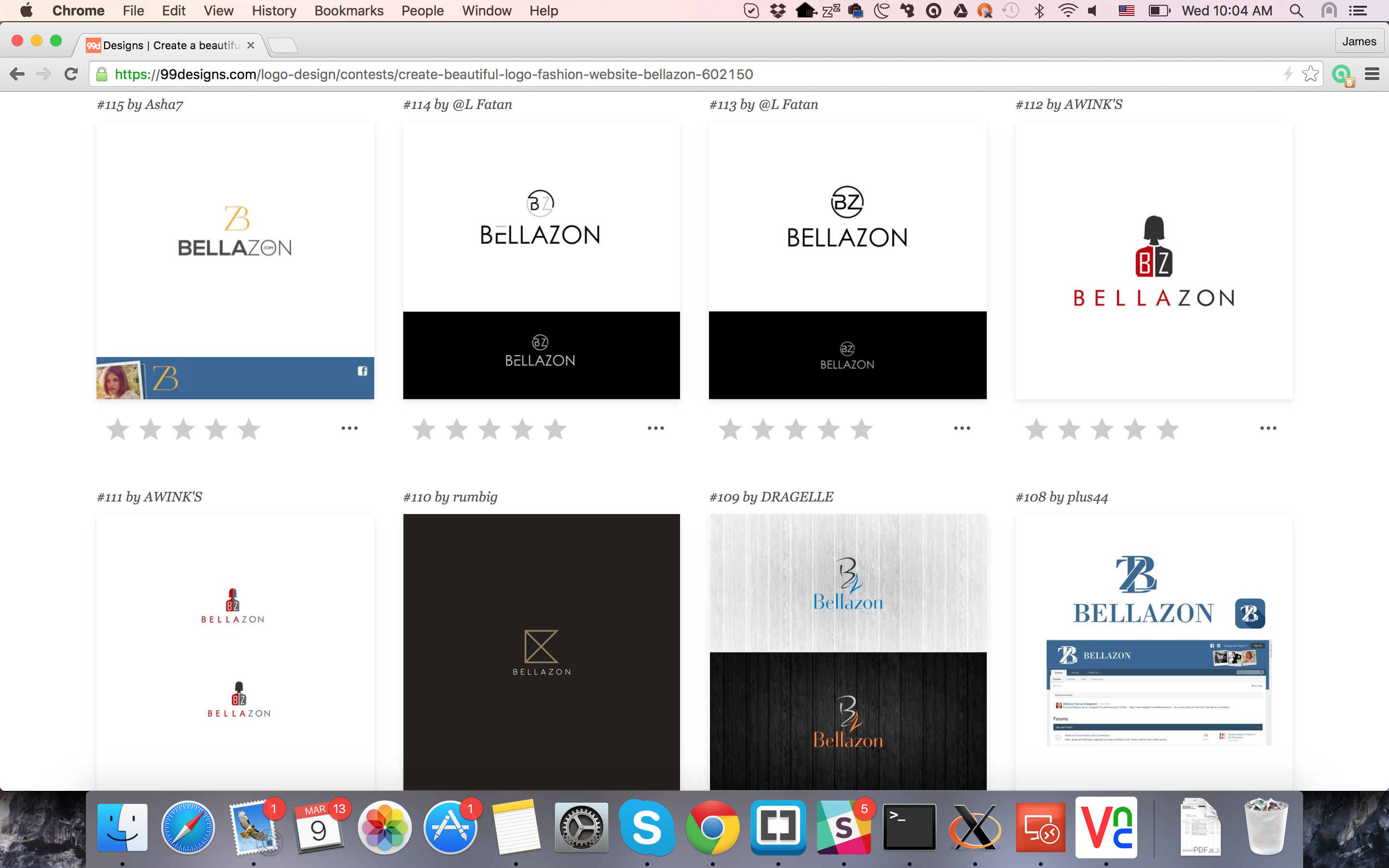Screen dimensions: 1389x868
Task: Go back to previous page
Action: 17,74
